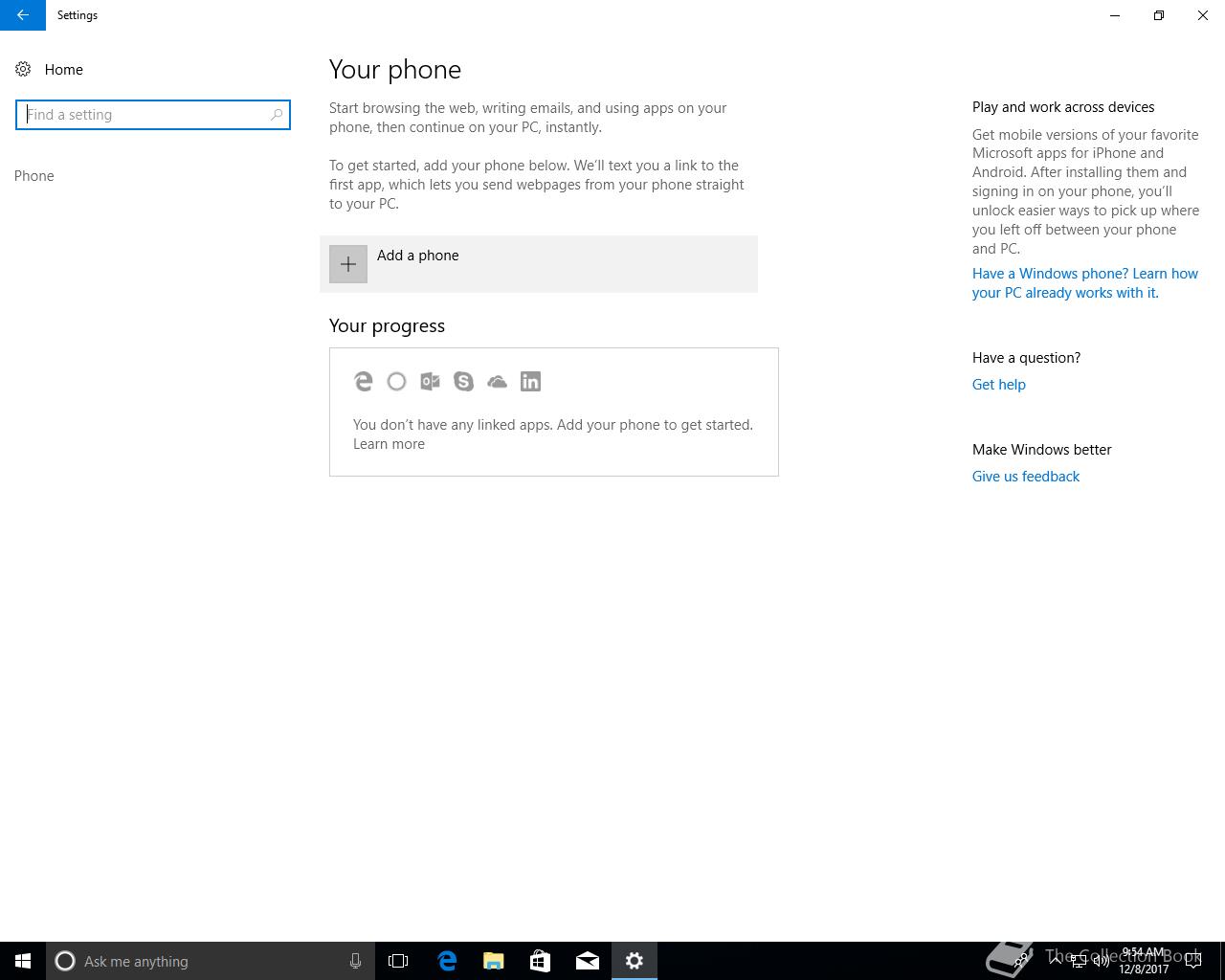The image size is (1225, 980).
Task: Click the Your progress heading
Action: click(387, 326)
